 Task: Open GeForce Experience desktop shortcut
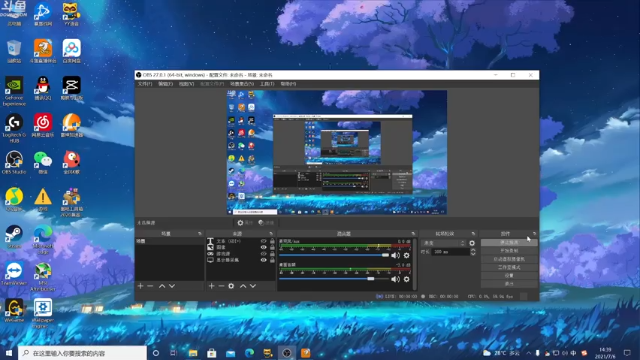click(14, 91)
